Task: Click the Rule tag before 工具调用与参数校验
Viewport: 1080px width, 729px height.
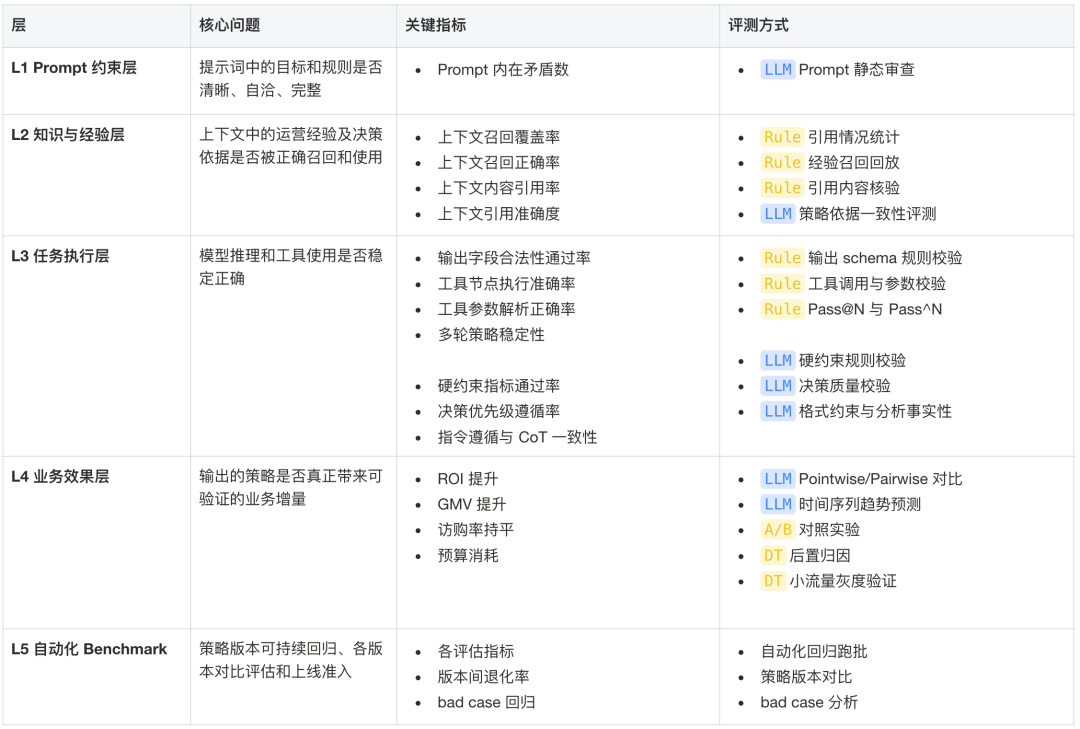Action: [782, 284]
